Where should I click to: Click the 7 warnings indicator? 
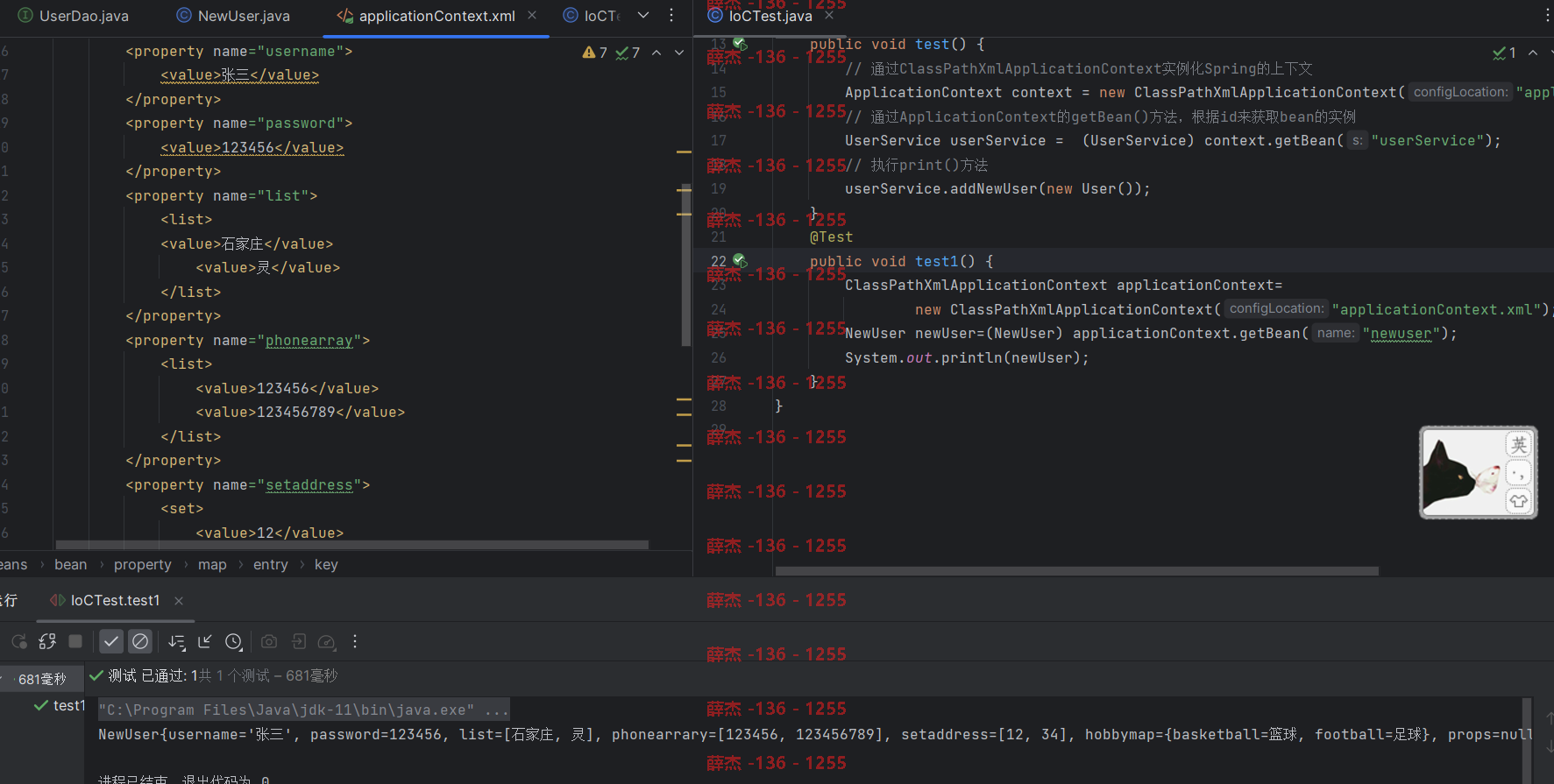pyautogui.click(x=595, y=53)
